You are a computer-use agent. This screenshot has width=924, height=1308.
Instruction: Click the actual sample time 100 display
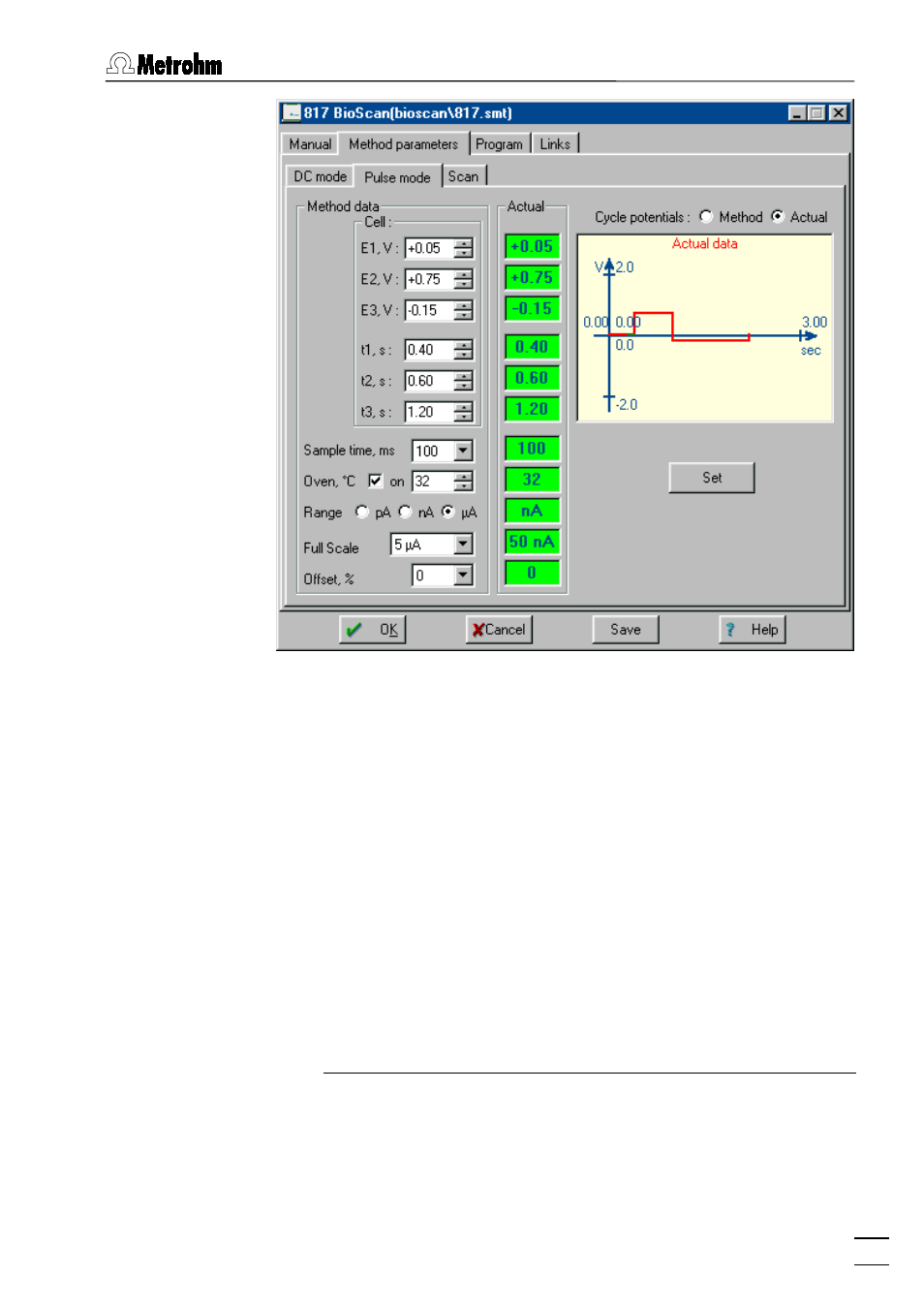532,449
